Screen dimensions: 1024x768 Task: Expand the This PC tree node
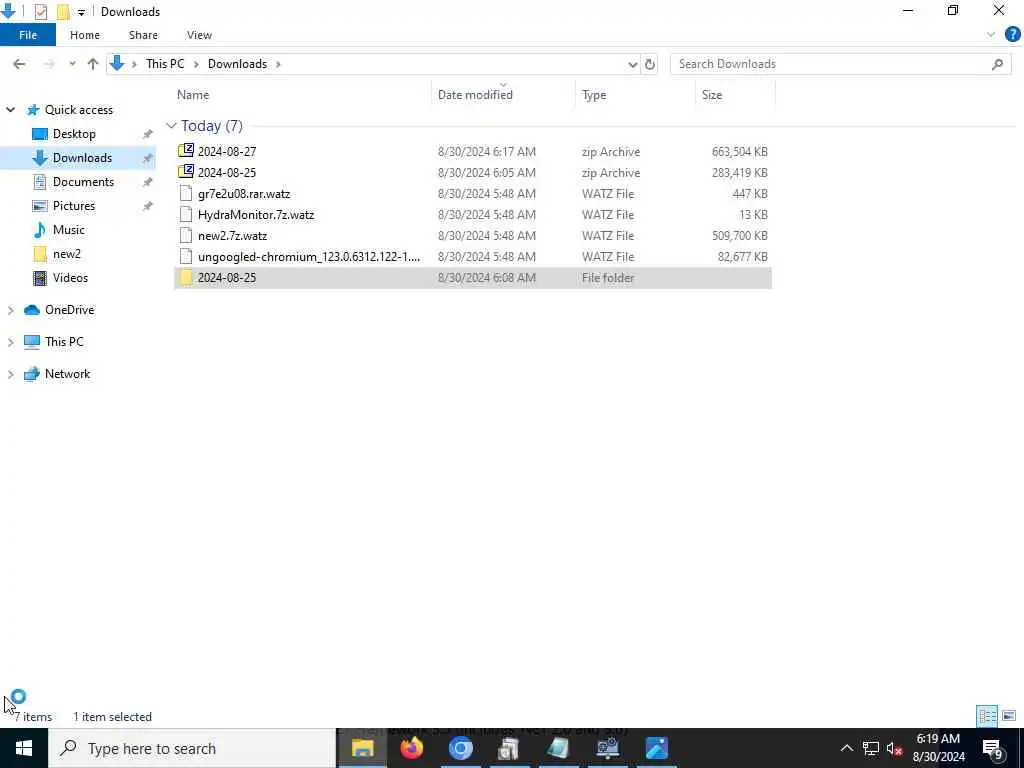[x=10, y=342]
